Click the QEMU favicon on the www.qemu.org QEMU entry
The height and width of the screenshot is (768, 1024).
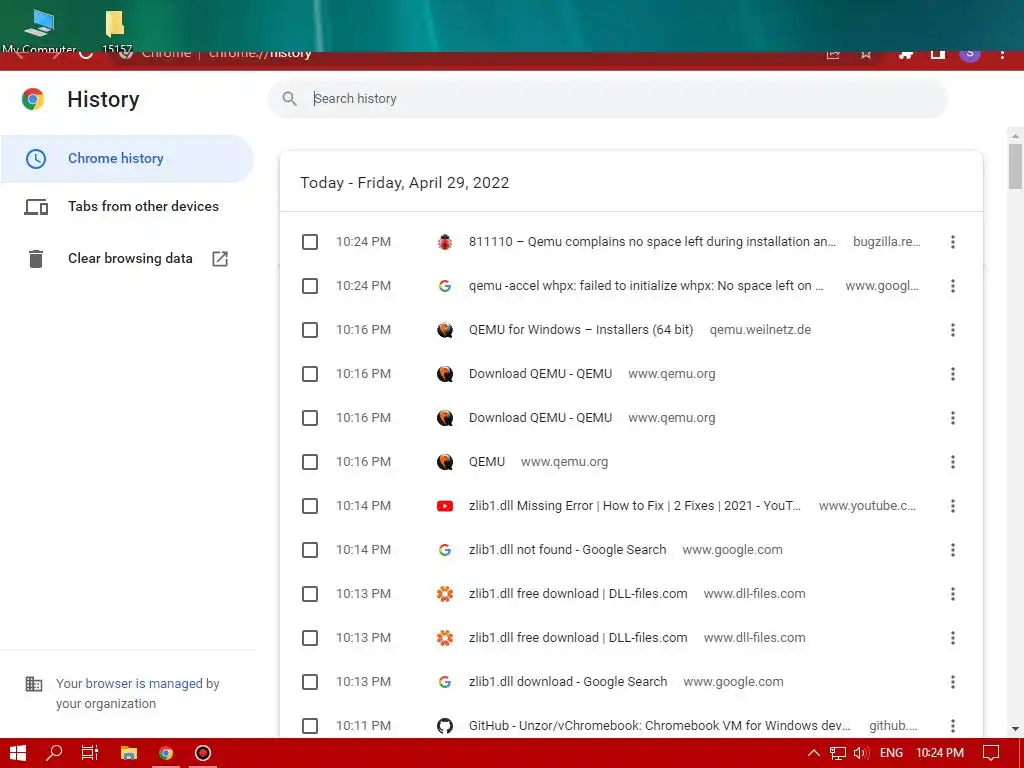click(x=445, y=462)
